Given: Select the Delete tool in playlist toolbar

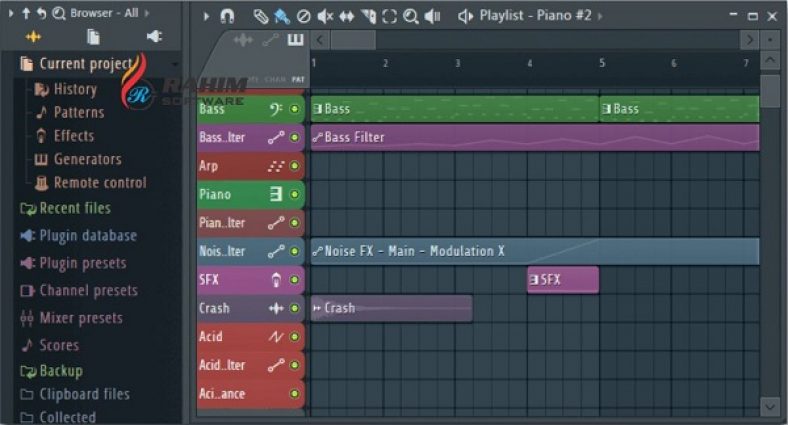Looking at the screenshot, I should tap(304, 17).
